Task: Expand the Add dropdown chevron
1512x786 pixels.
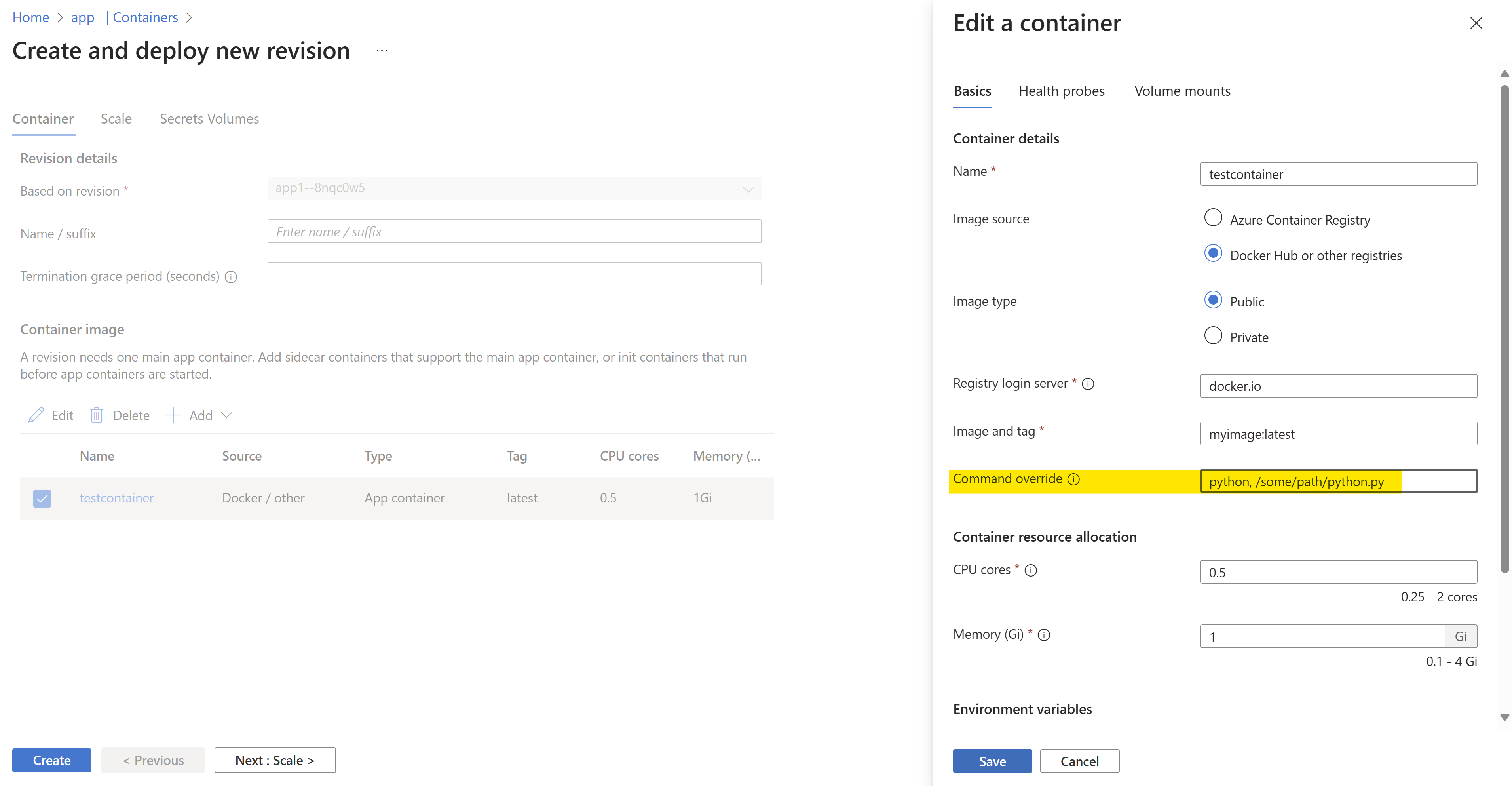Action: pos(226,415)
